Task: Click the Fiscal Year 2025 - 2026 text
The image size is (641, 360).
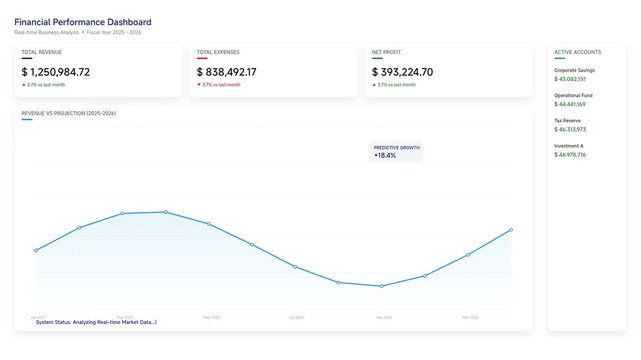Action: click(114, 32)
